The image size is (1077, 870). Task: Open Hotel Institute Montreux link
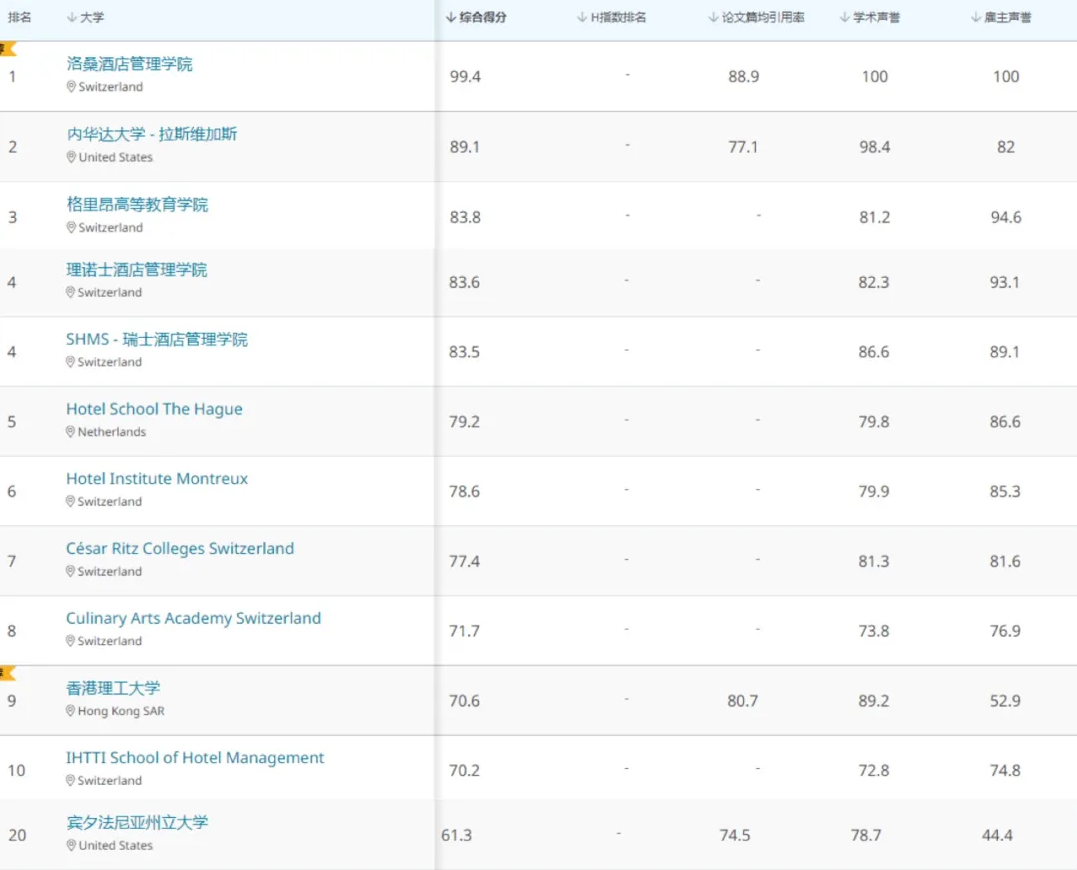157,479
